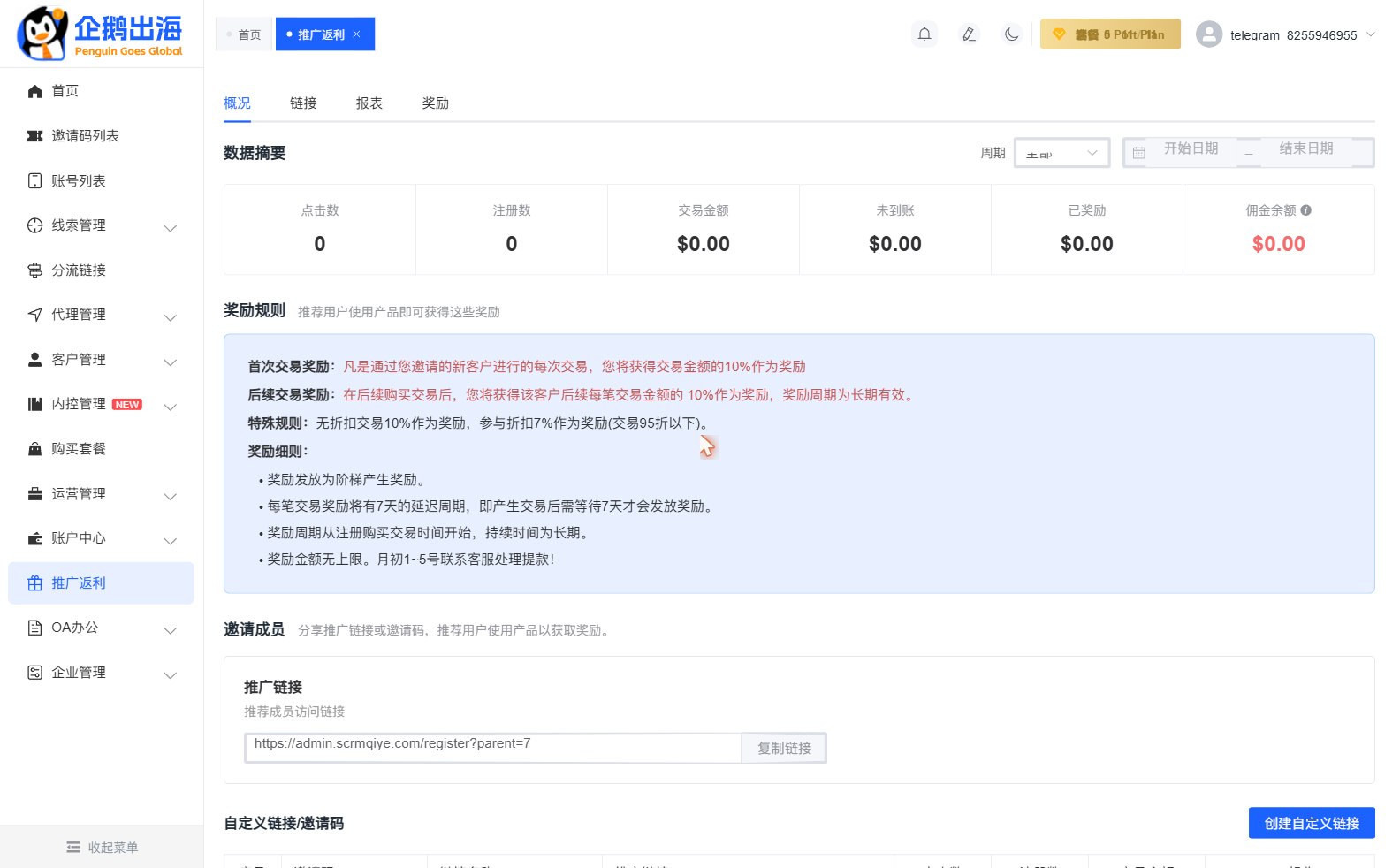1400x868 pixels.
Task: Collapse menu with 收起菜单
Action: coord(102,847)
